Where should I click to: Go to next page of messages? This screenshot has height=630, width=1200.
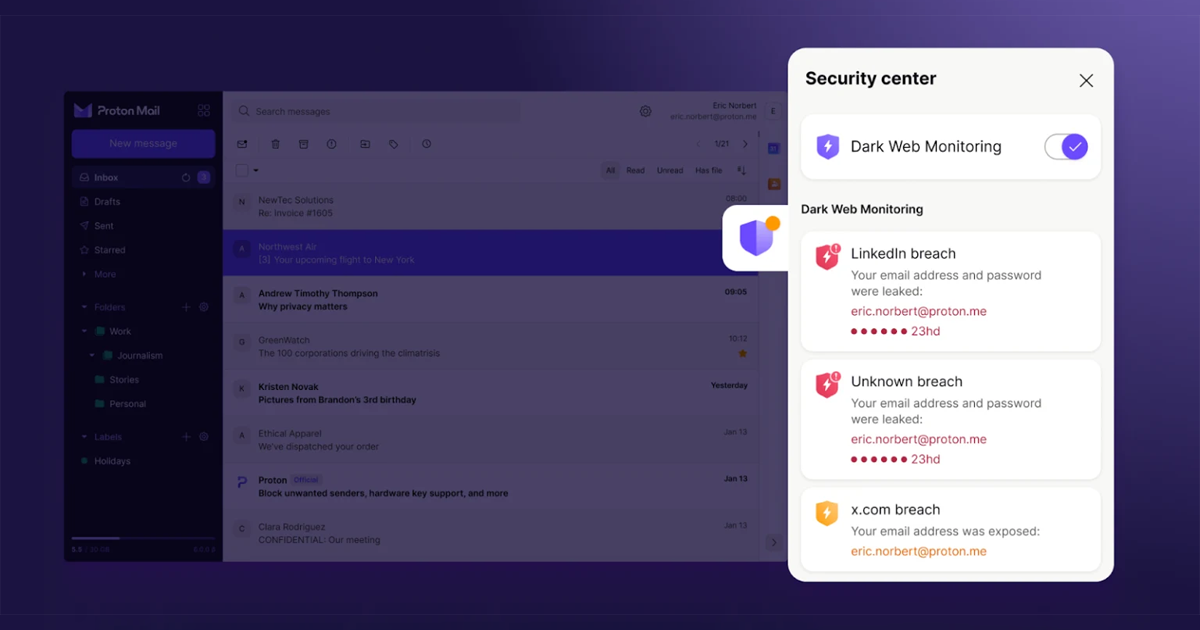click(x=745, y=144)
